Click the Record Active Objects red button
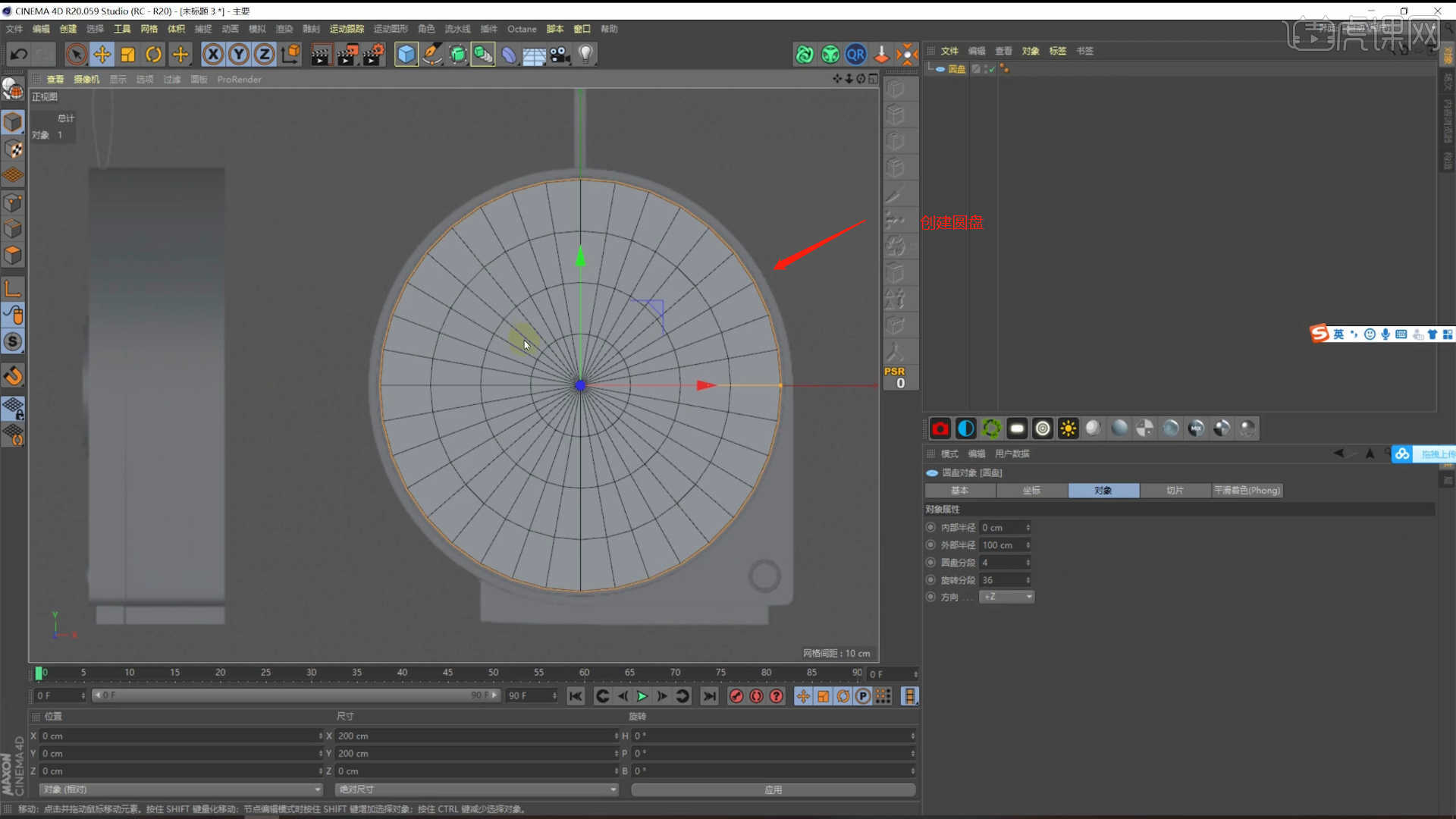 point(736,696)
